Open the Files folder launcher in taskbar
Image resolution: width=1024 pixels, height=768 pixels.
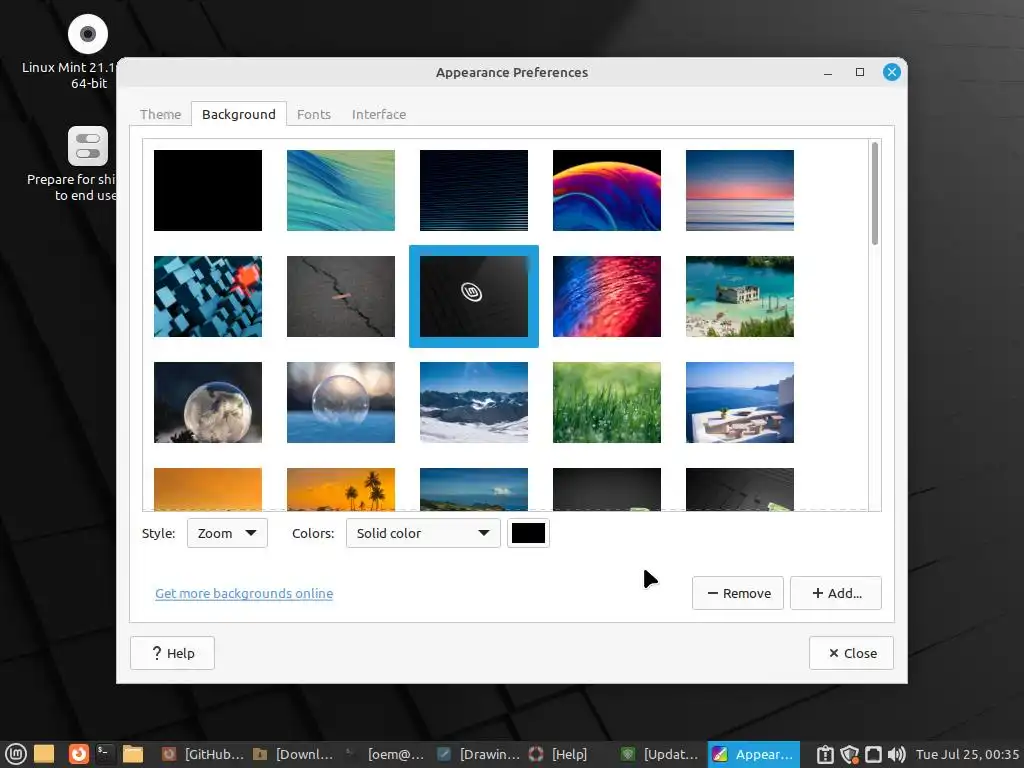133,754
